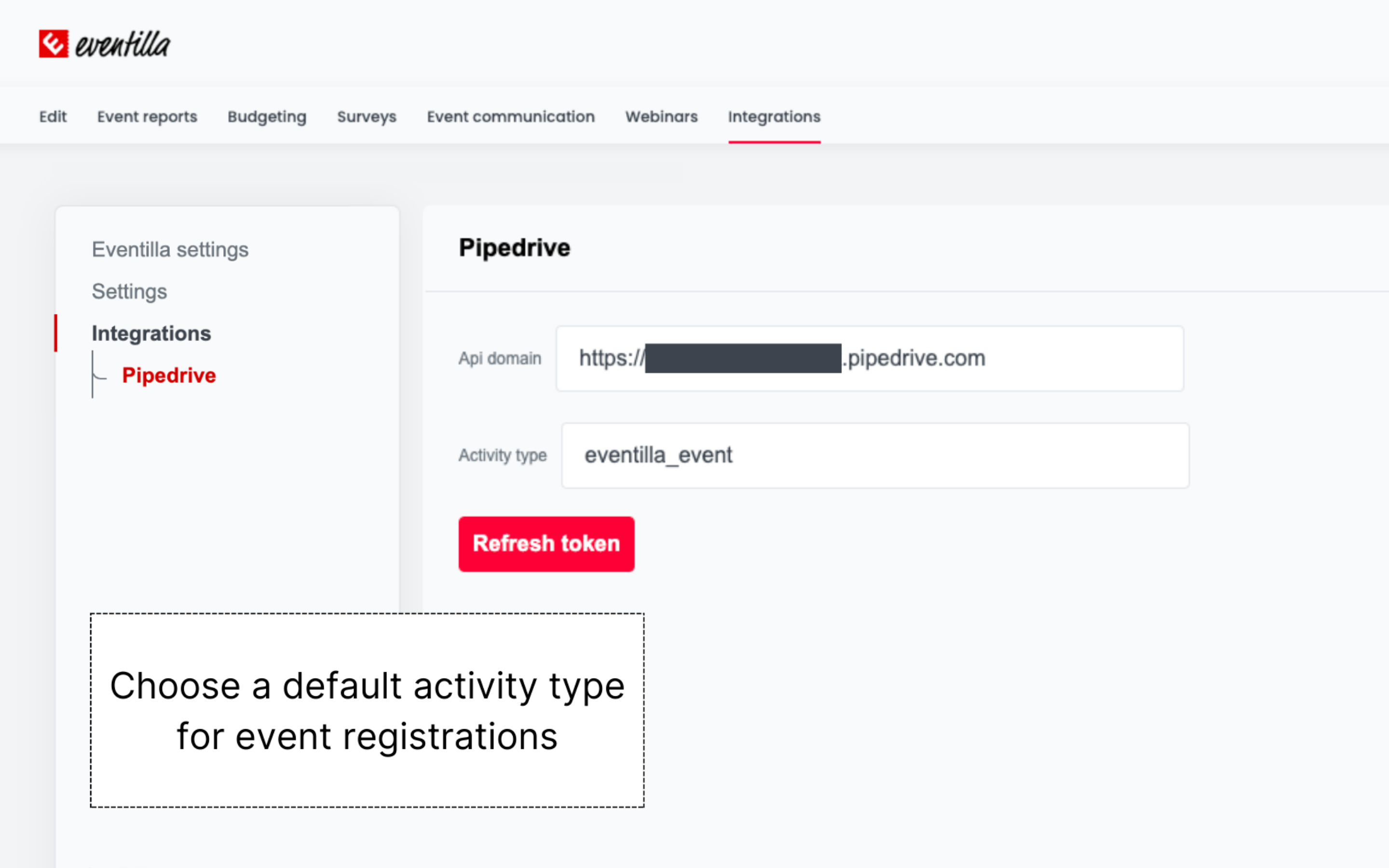Switch to the Event reports tab
Viewport: 1389px width, 868px height.
tap(147, 117)
